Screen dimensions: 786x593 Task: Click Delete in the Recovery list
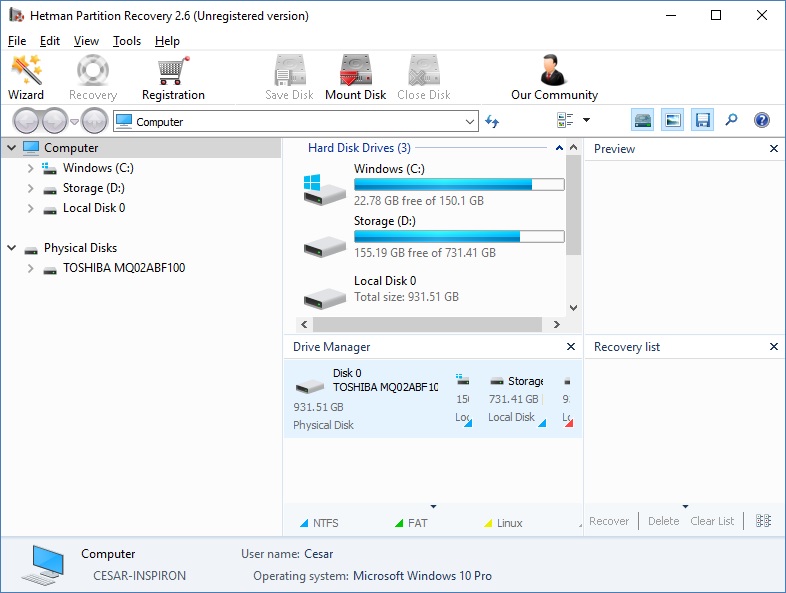(x=663, y=521)
